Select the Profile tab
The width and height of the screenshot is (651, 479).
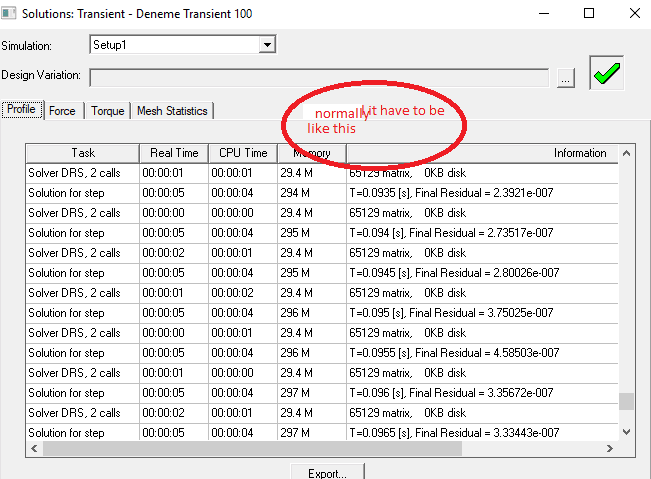(21, 110)
